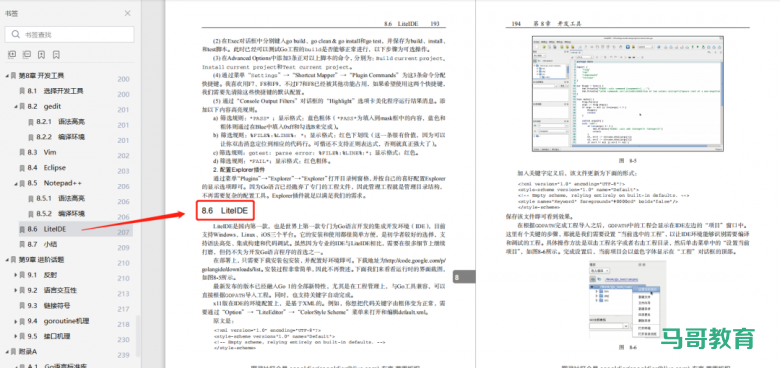The width and height of the screenshot is (780, 368).
Task: Click page number 239 beside 附录A
Action: 123,355
